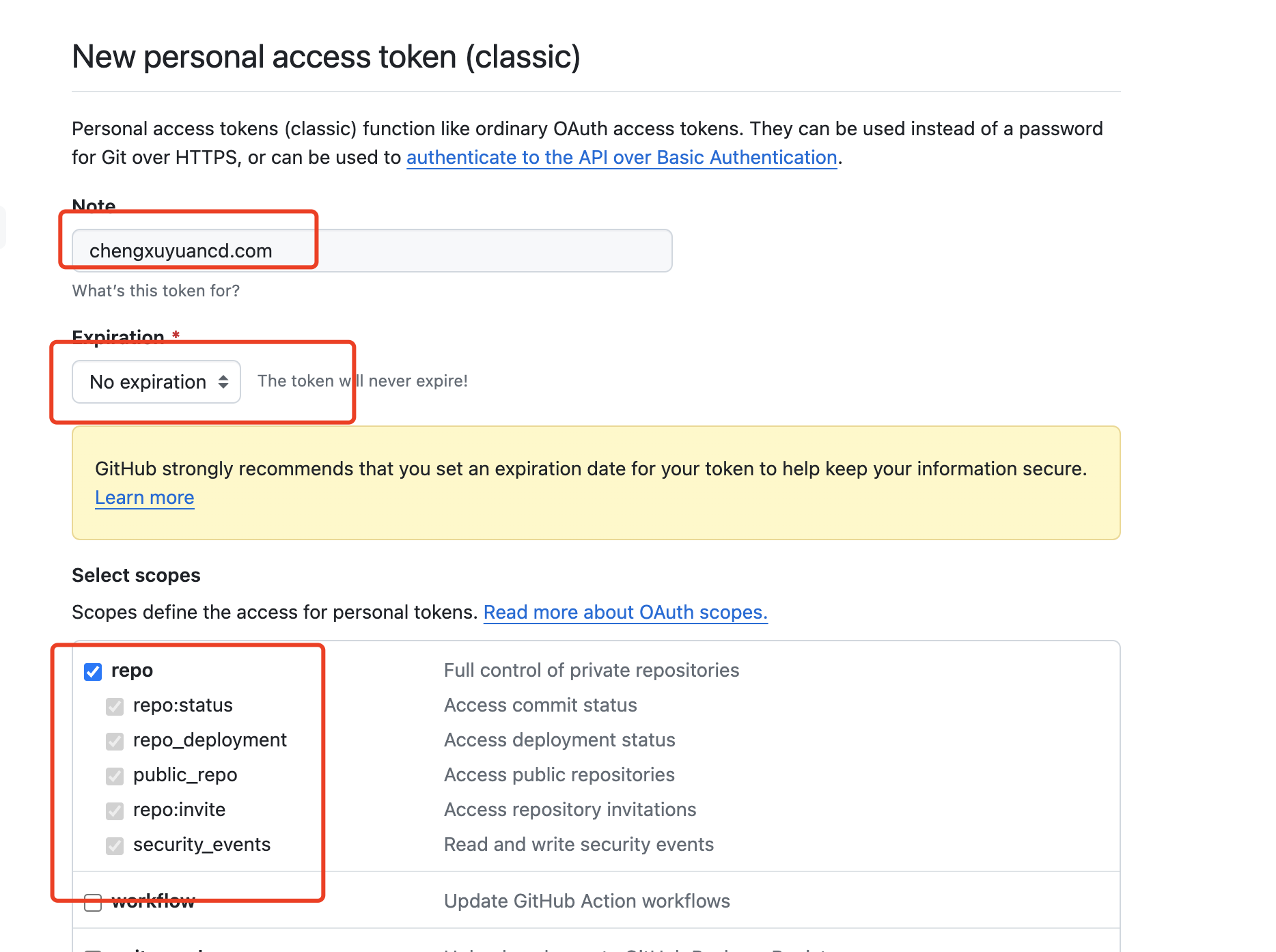Click the bold 'repo' scope label
The height and width of the screenshot is (952, 1276).
tap(132, 671)
